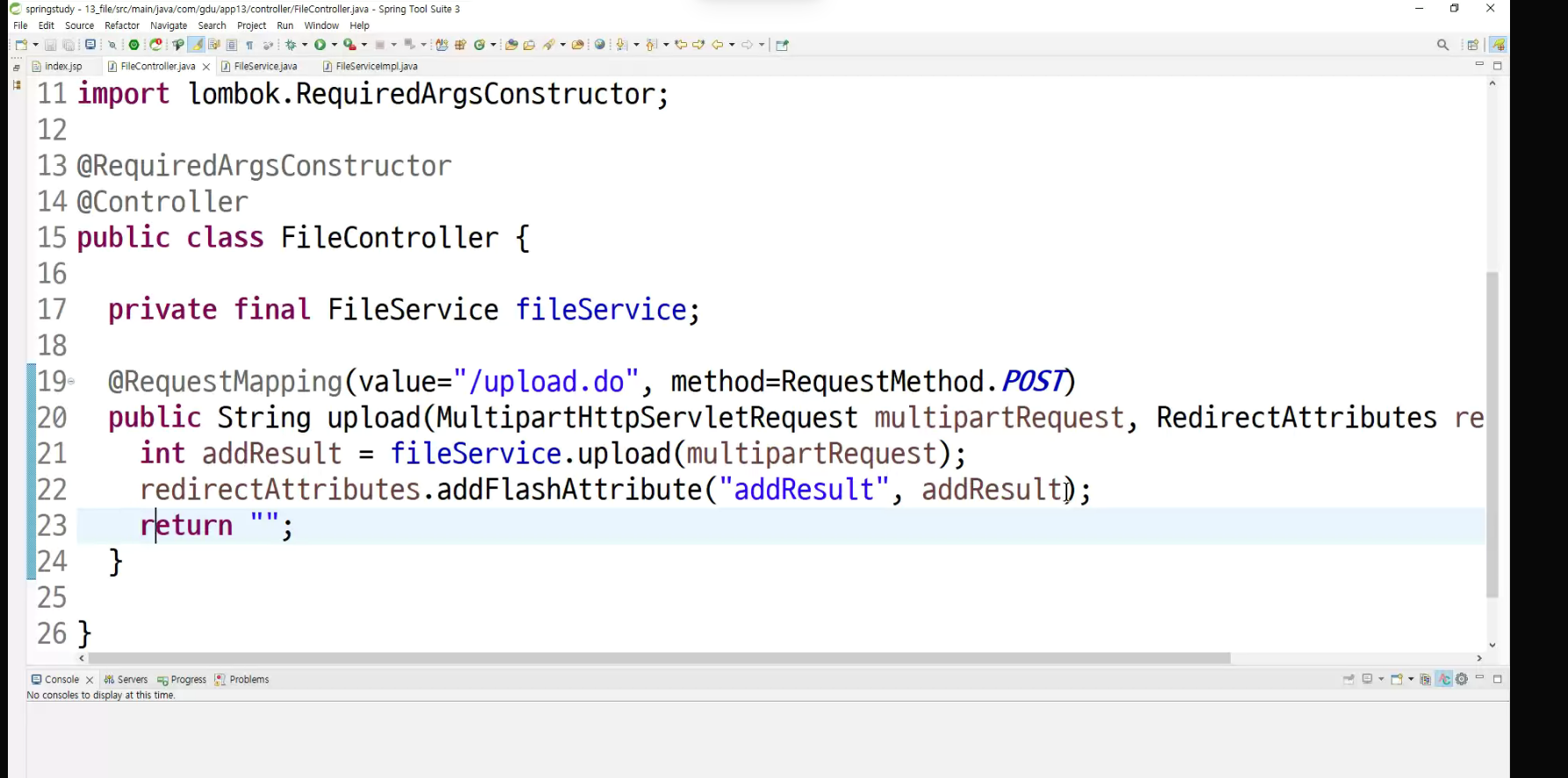Image resolution: width=1568 pixels, height=778 pixels.
Task: Click the console settings gear icon
Action: tap(1462, 679)
